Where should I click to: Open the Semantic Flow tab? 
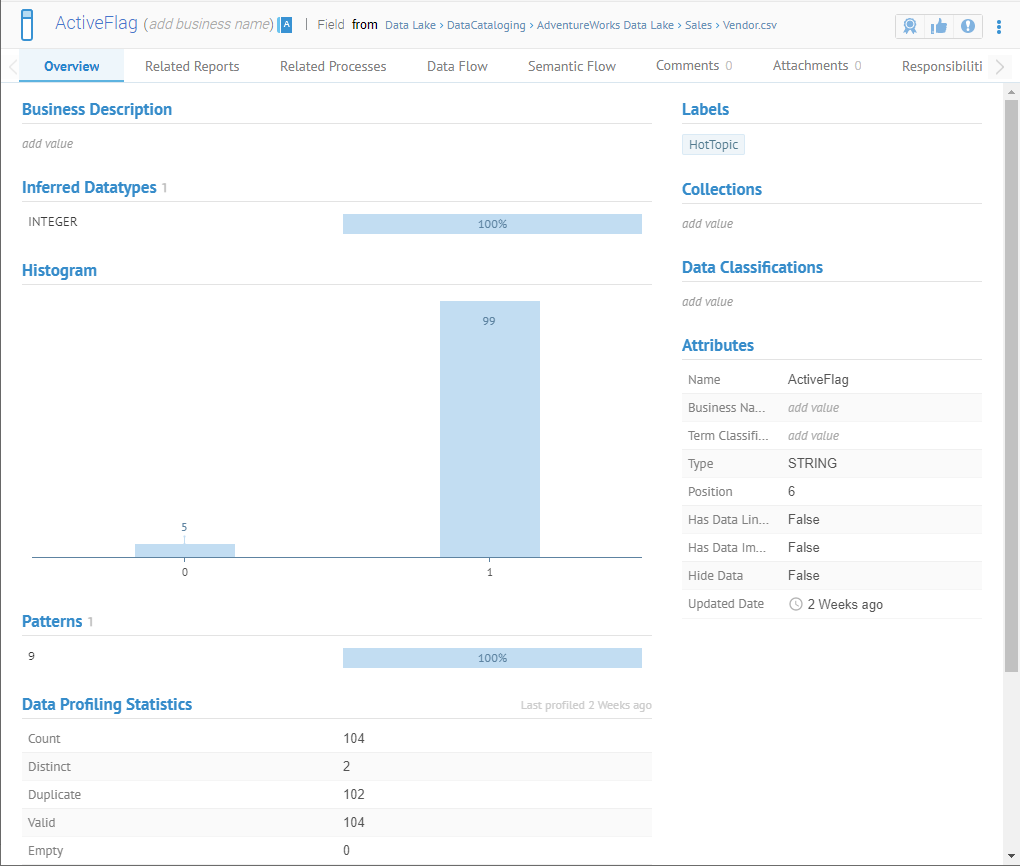point(572,66)
